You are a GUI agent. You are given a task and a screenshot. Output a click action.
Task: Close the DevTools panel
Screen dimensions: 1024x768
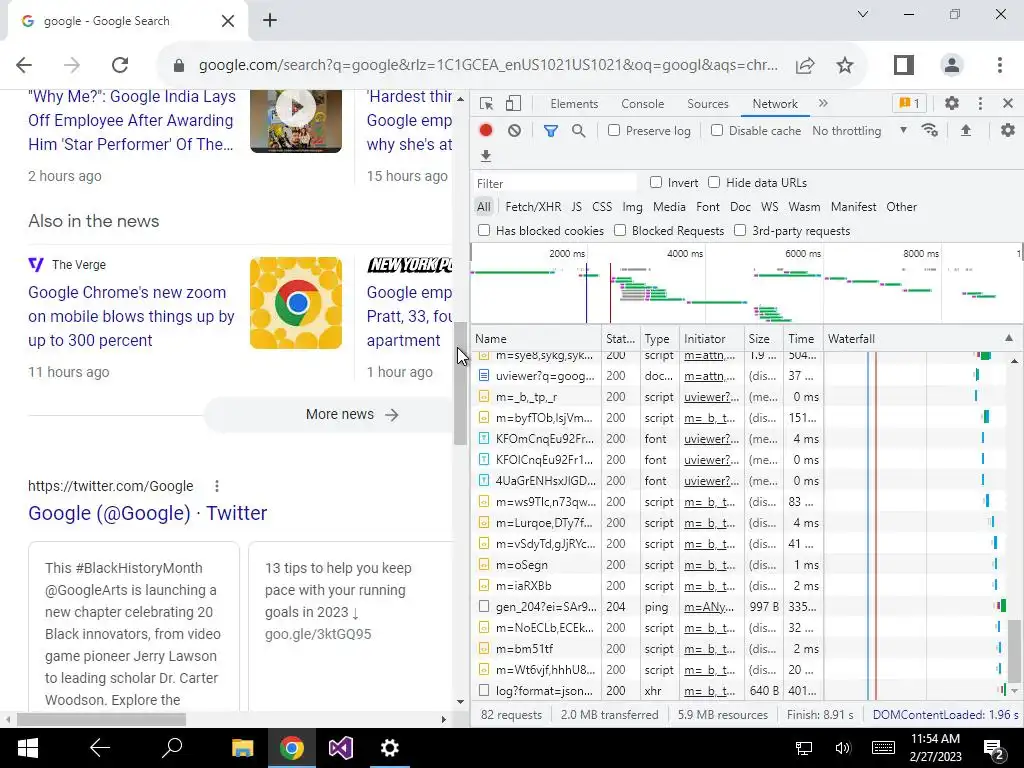(1008, 103)
